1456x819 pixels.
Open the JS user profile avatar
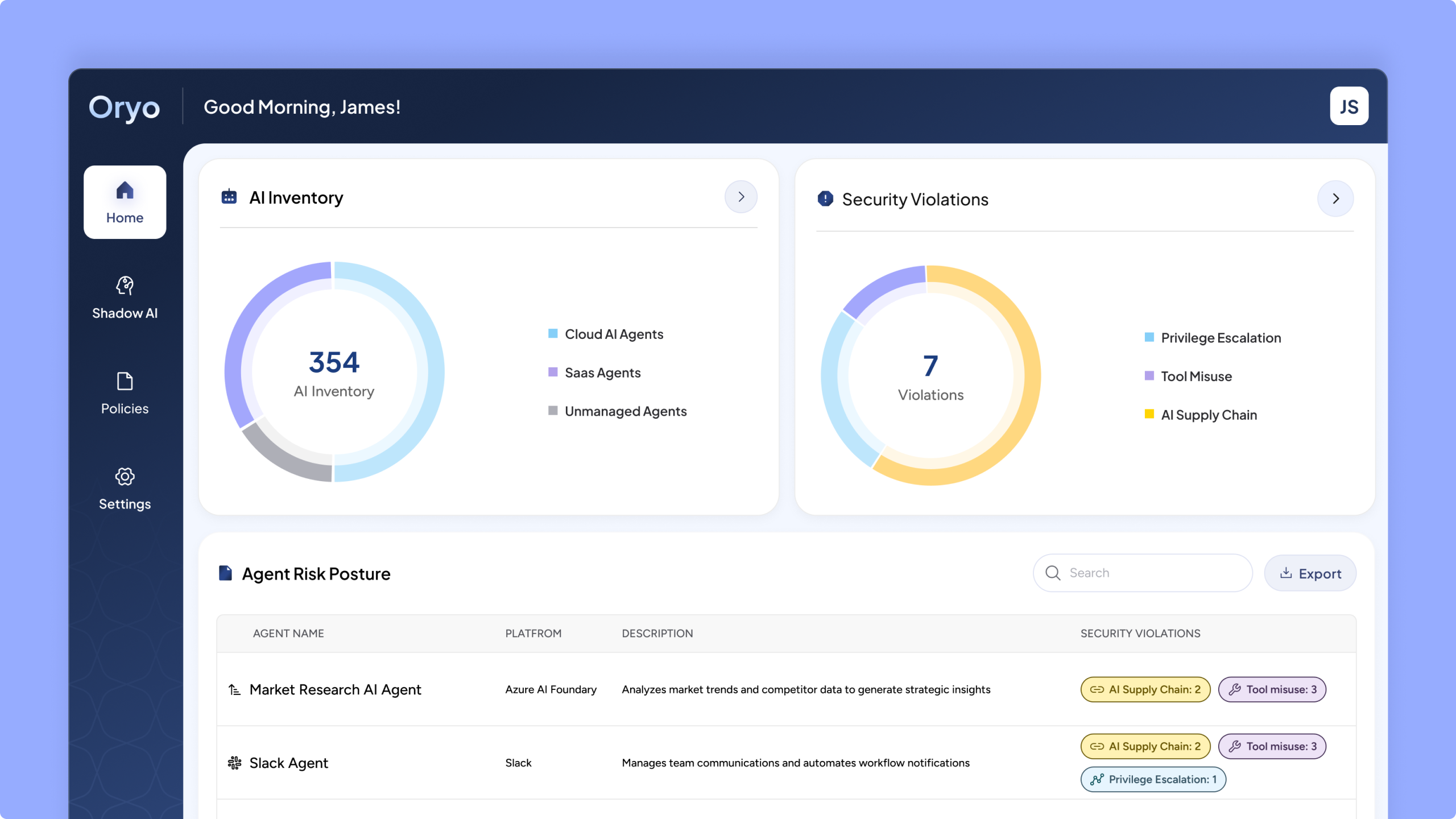coord(1349,106)
